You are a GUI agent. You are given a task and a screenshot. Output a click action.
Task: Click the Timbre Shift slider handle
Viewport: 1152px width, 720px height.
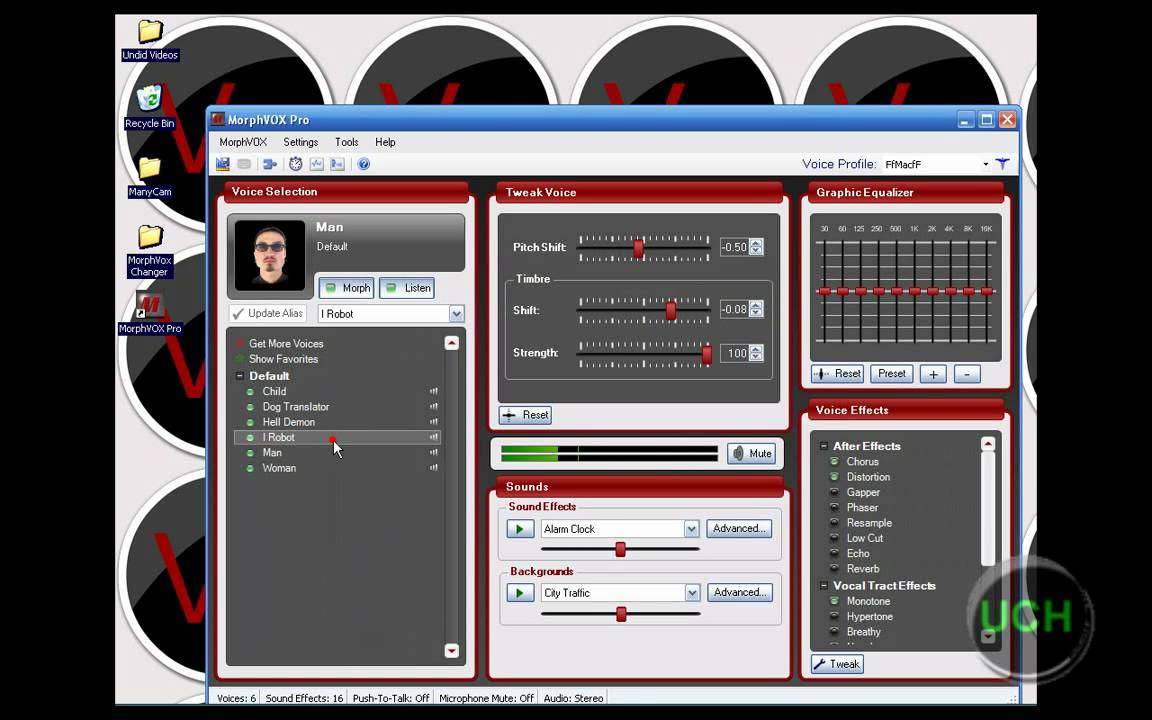(x=671, y=312)
